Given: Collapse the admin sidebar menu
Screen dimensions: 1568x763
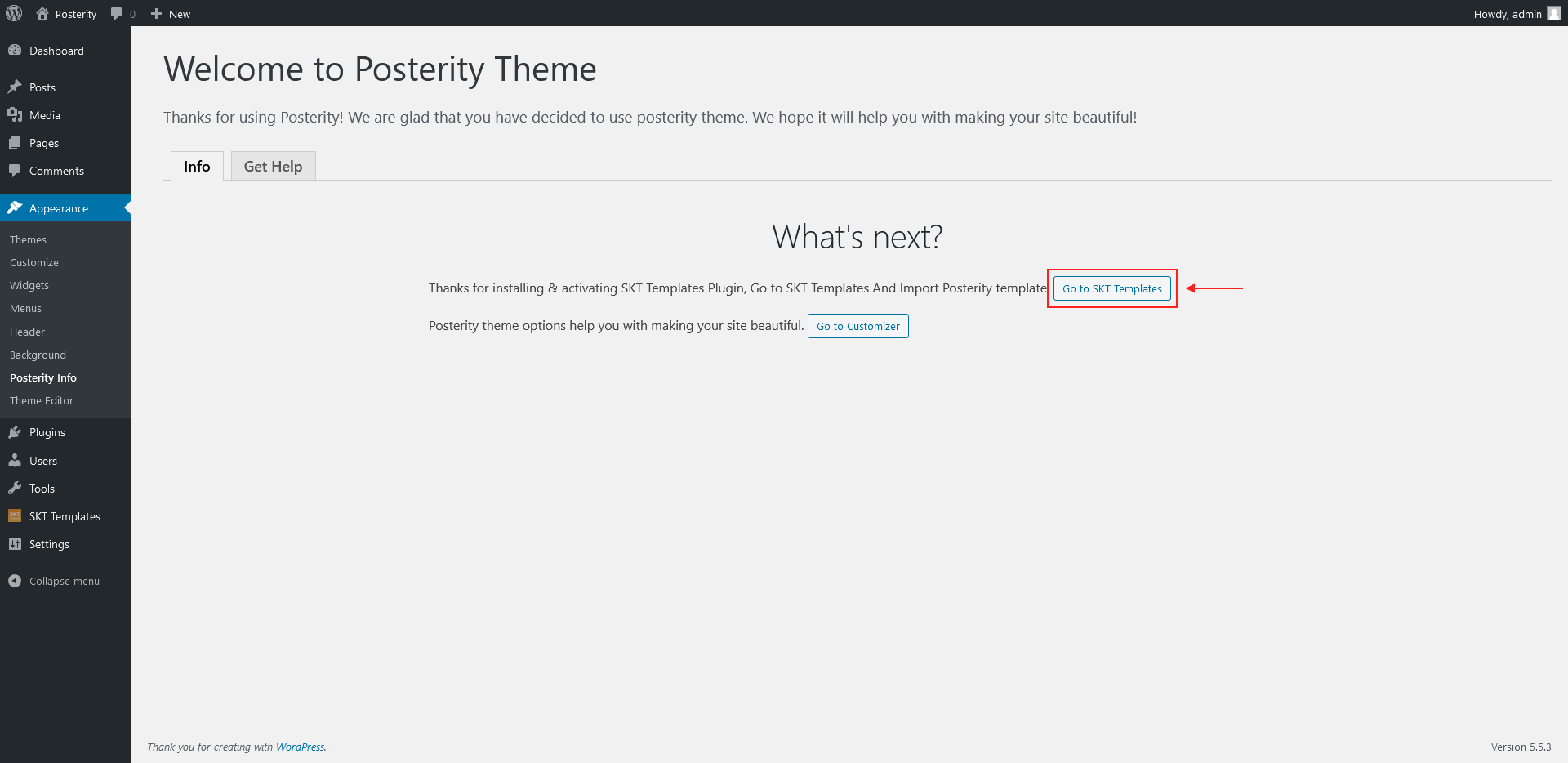Looking at the screenshot, I should point(54,581).
